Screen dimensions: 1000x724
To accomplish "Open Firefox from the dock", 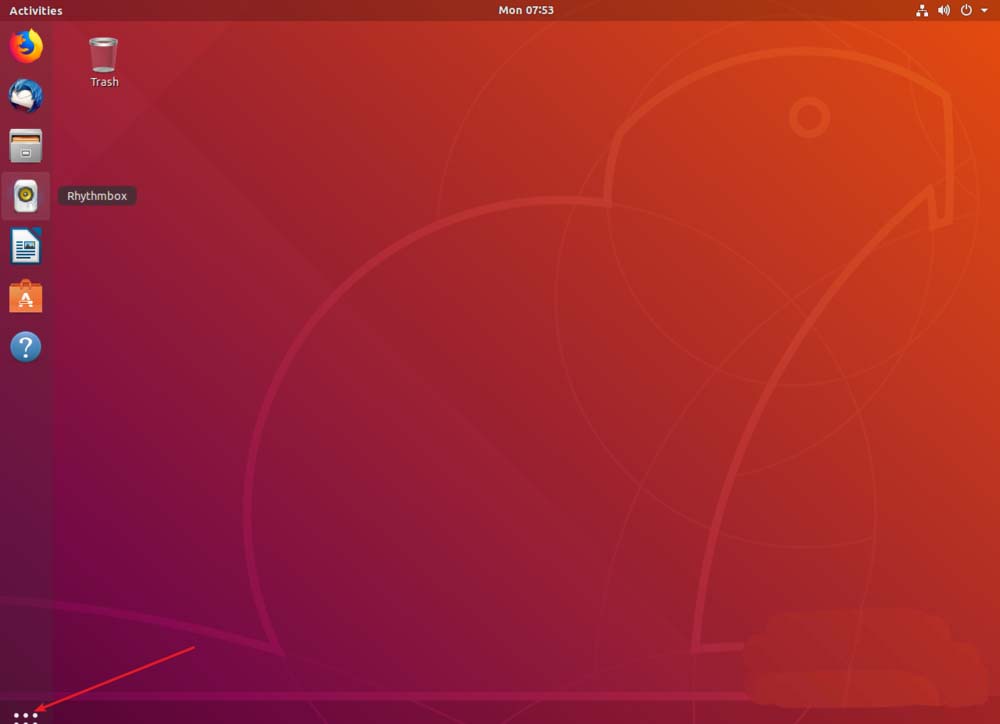I will 26,46.
